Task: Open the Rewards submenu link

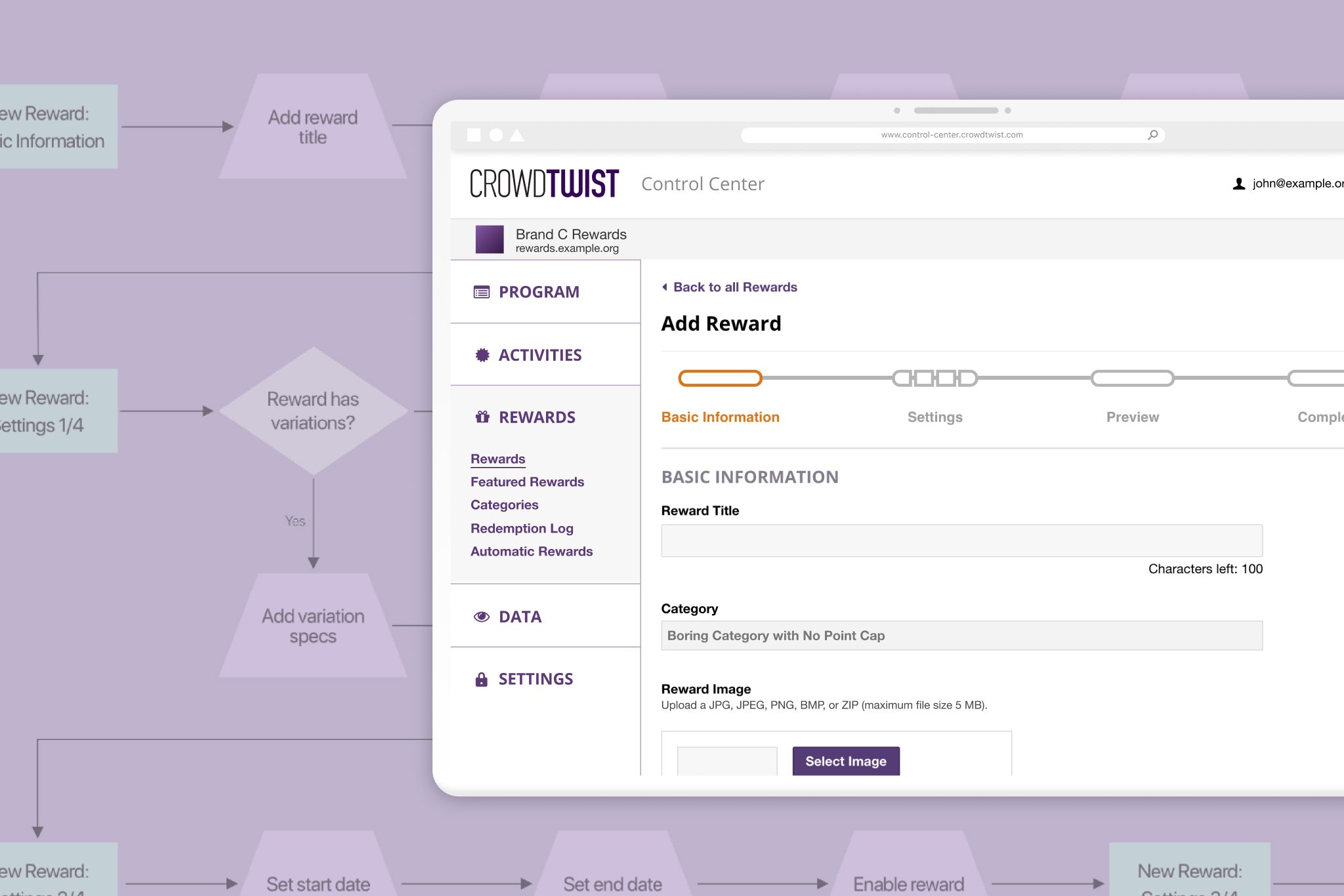Action: pos(499,458)
